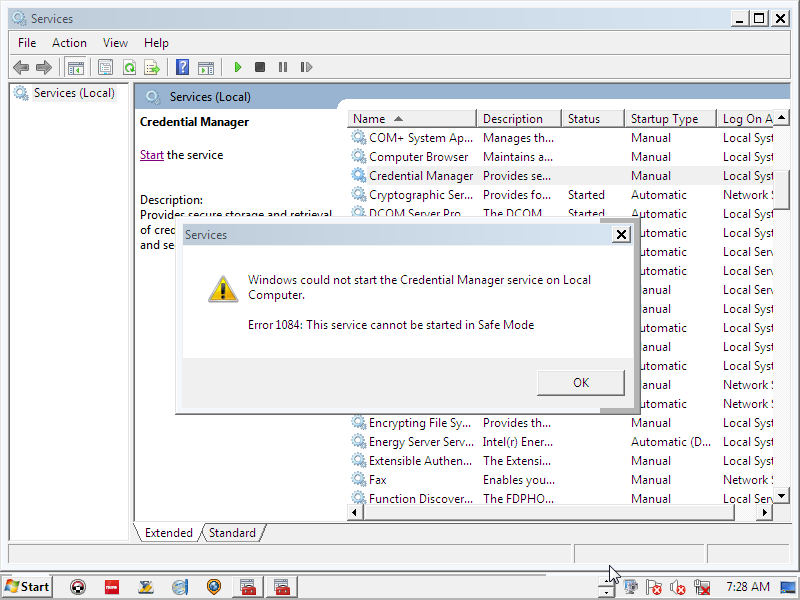Click the network disconnected tray icon
Viewport: 800px width, 600px height.
[x=702, y=587]
